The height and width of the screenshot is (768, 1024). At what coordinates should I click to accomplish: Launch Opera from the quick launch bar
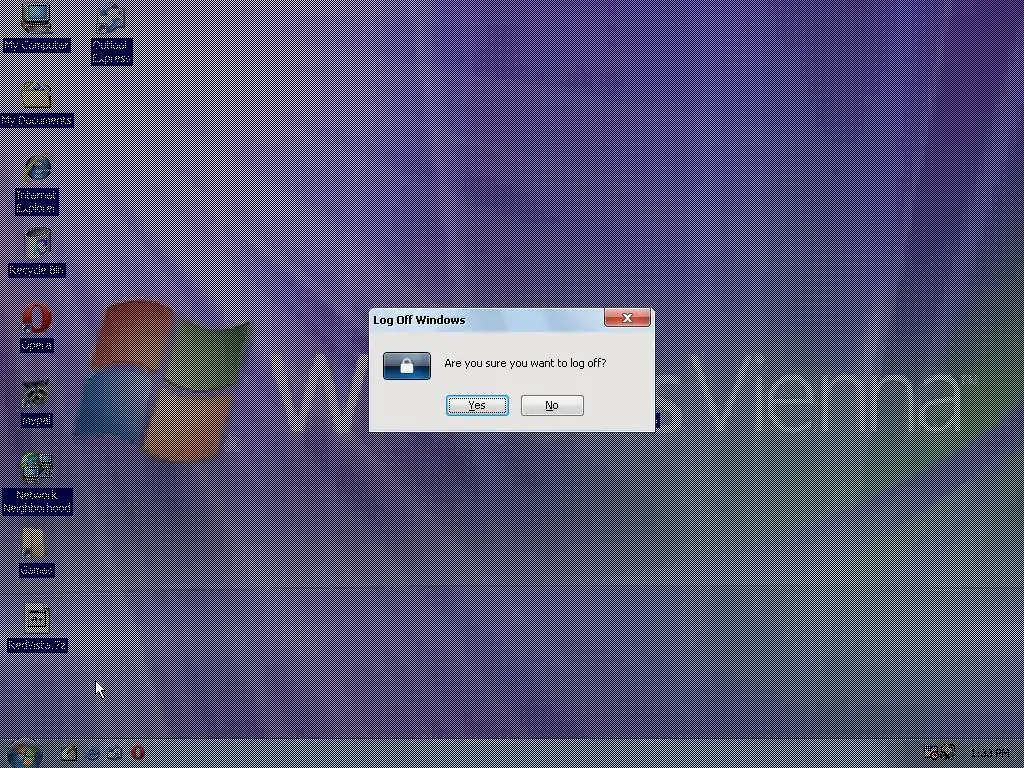[138, 753]
